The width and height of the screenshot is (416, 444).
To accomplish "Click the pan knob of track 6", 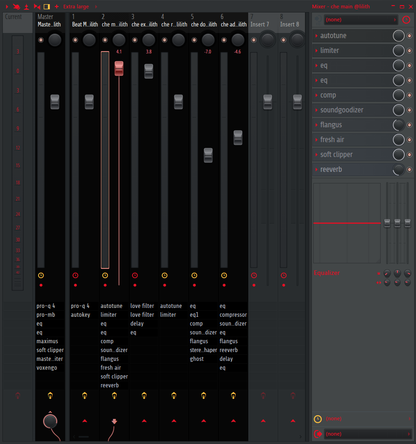I will click(x=238, y=40).
